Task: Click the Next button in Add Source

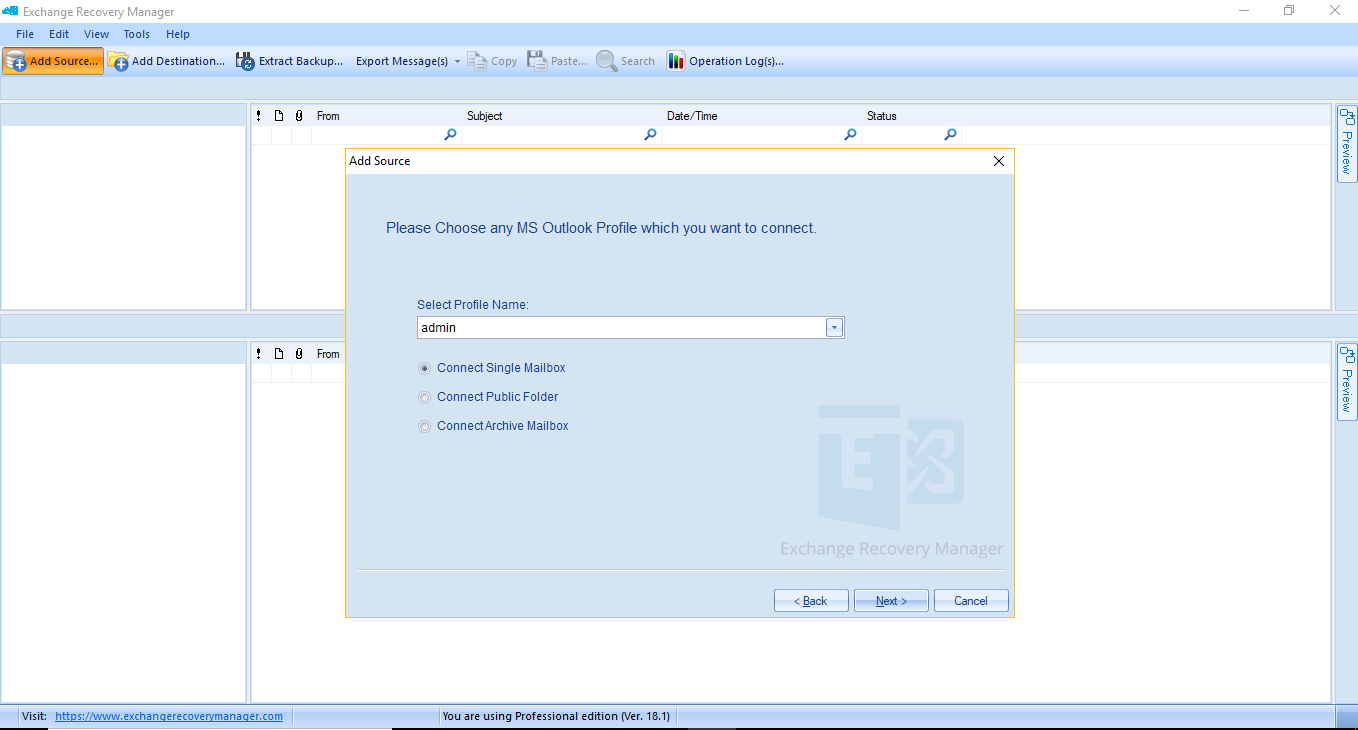Action: coord(891,601)
